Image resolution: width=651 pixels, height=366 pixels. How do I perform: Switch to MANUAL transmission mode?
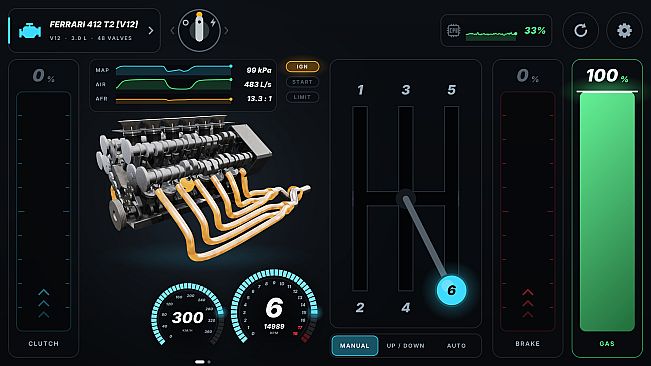tap(355, 346)
